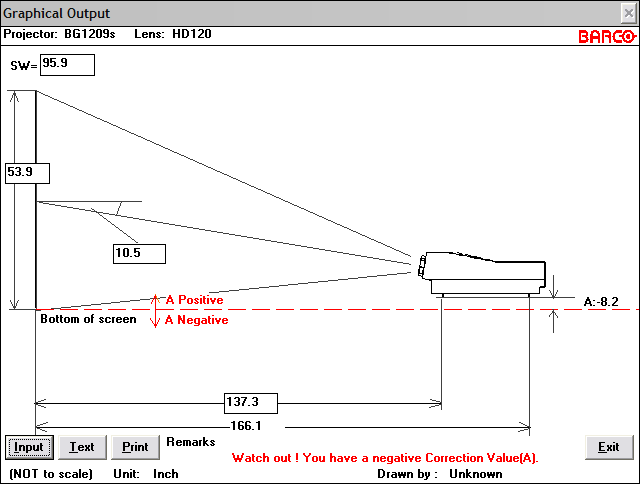Click the SW value field 95.9

tap(67, 65)
